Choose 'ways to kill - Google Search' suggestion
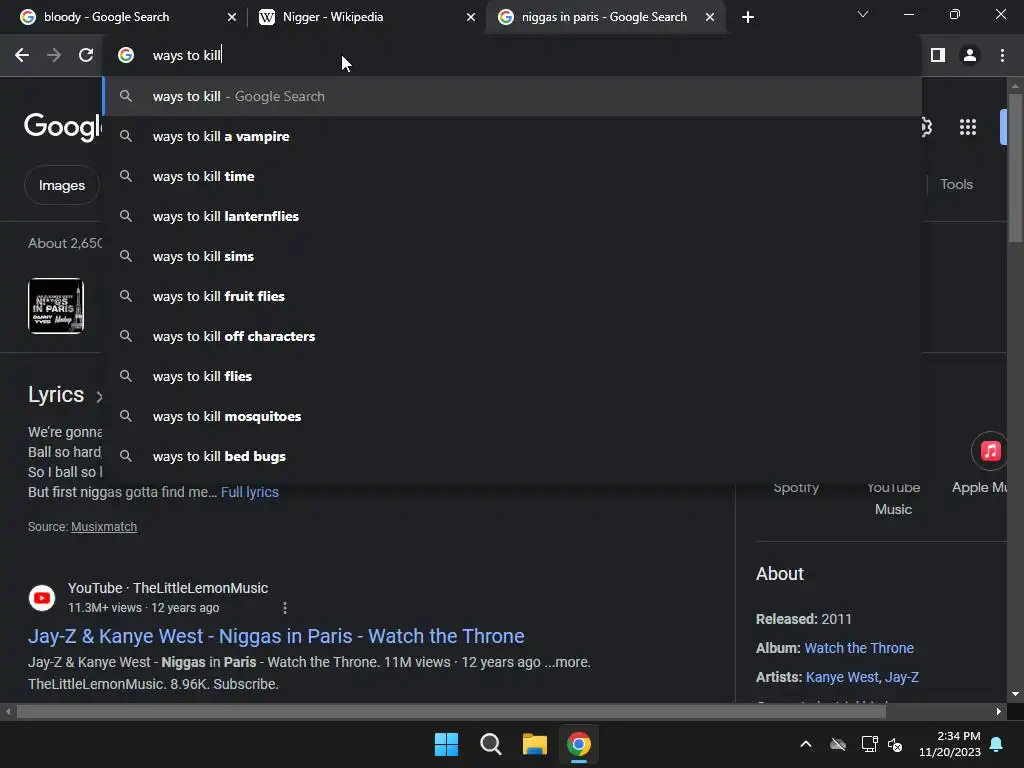The height and width of the screenshot is (768, 1024). (512, 96)
